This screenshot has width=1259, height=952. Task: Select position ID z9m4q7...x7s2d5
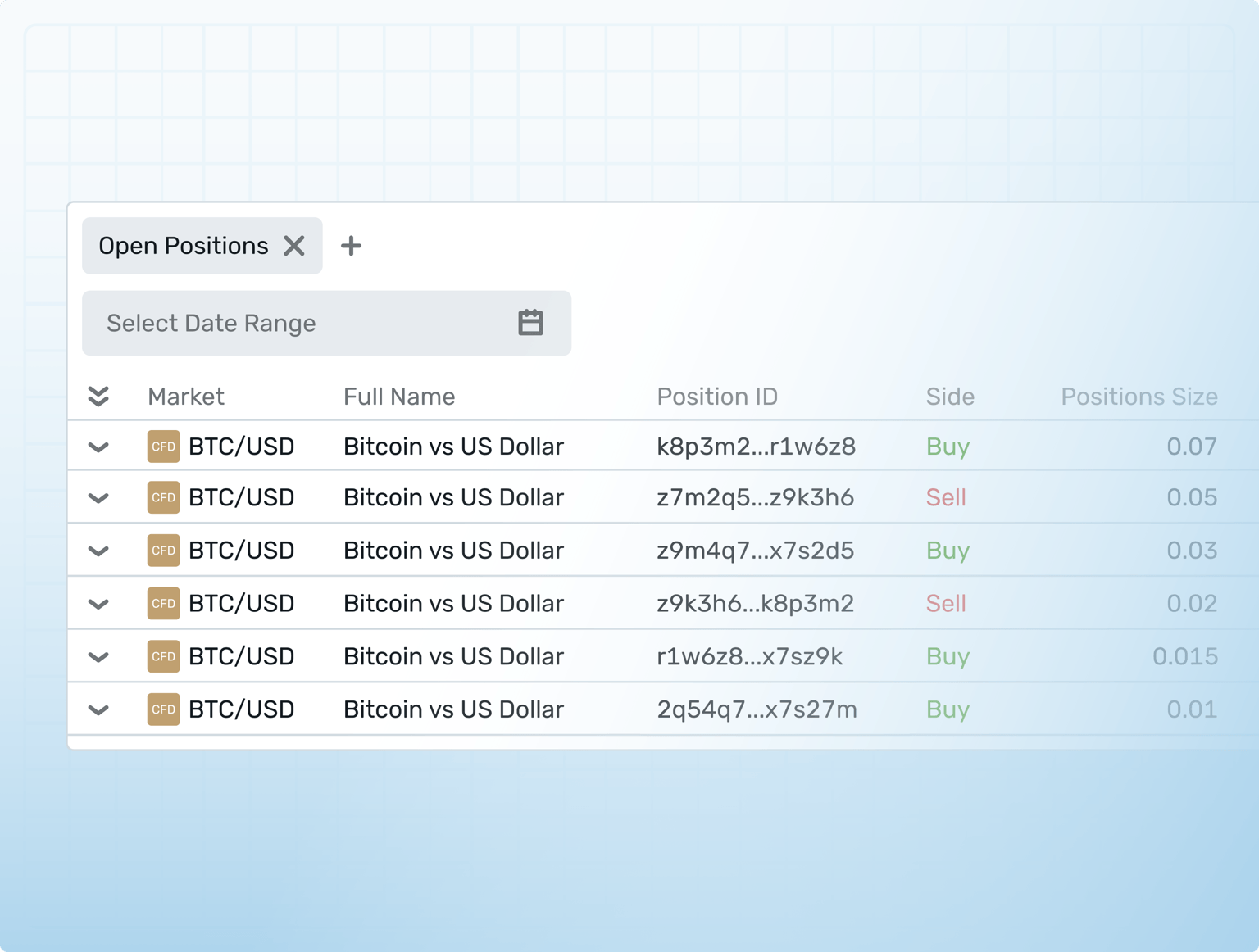tap(756, 551)
